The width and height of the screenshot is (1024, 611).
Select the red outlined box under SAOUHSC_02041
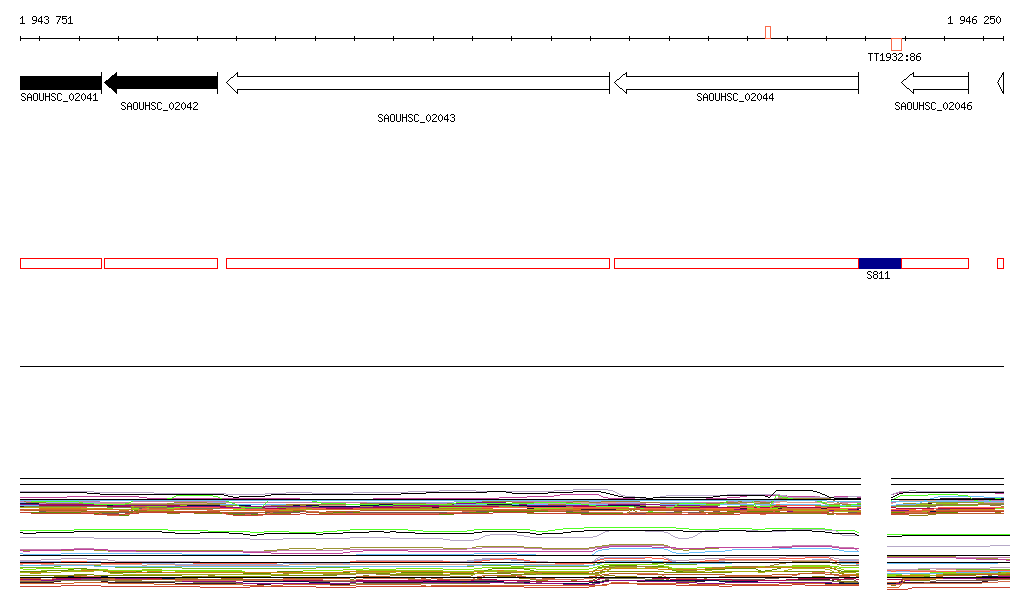coord(60,263)
